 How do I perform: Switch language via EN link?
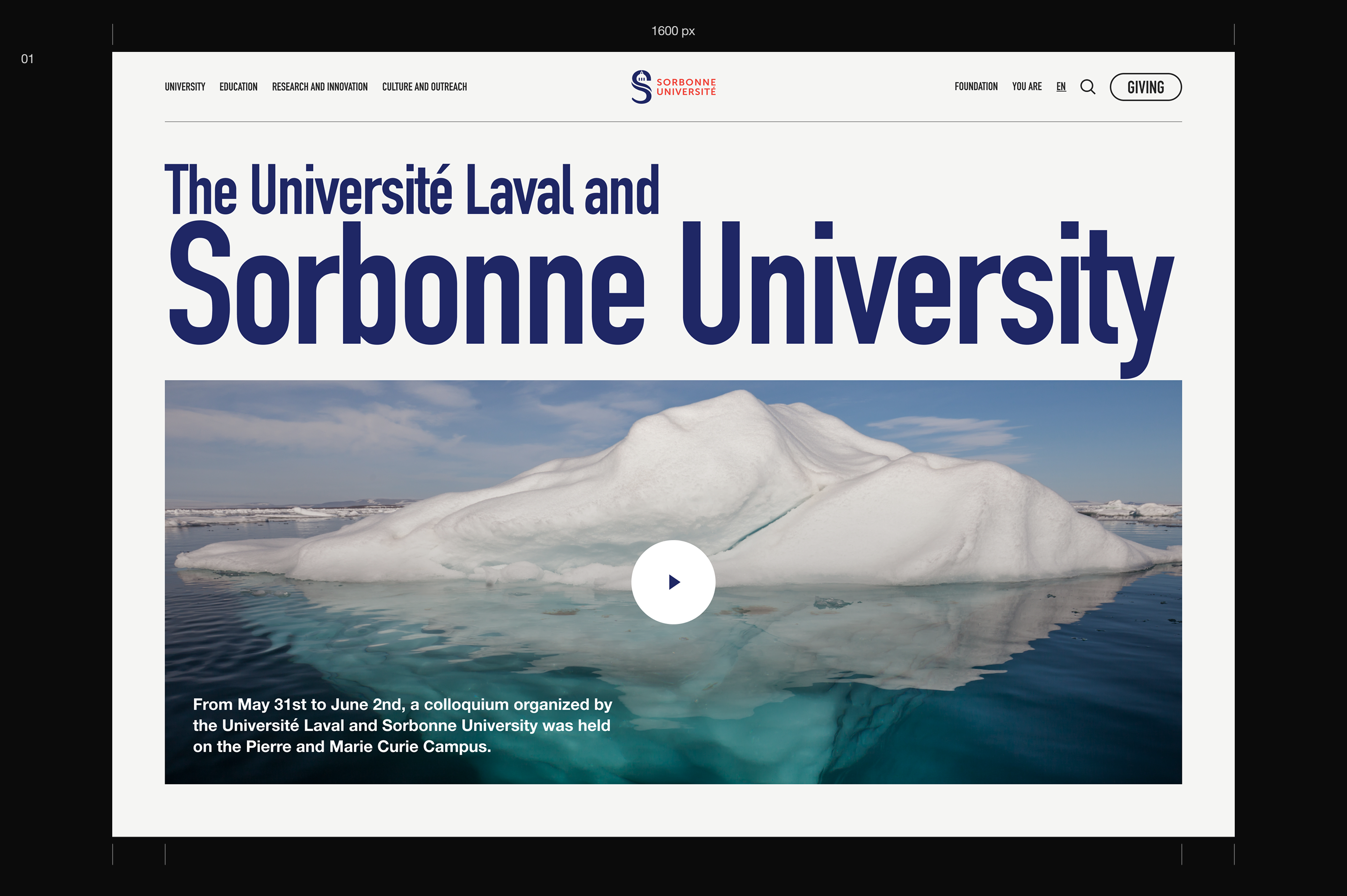[x=1061, y=87]
